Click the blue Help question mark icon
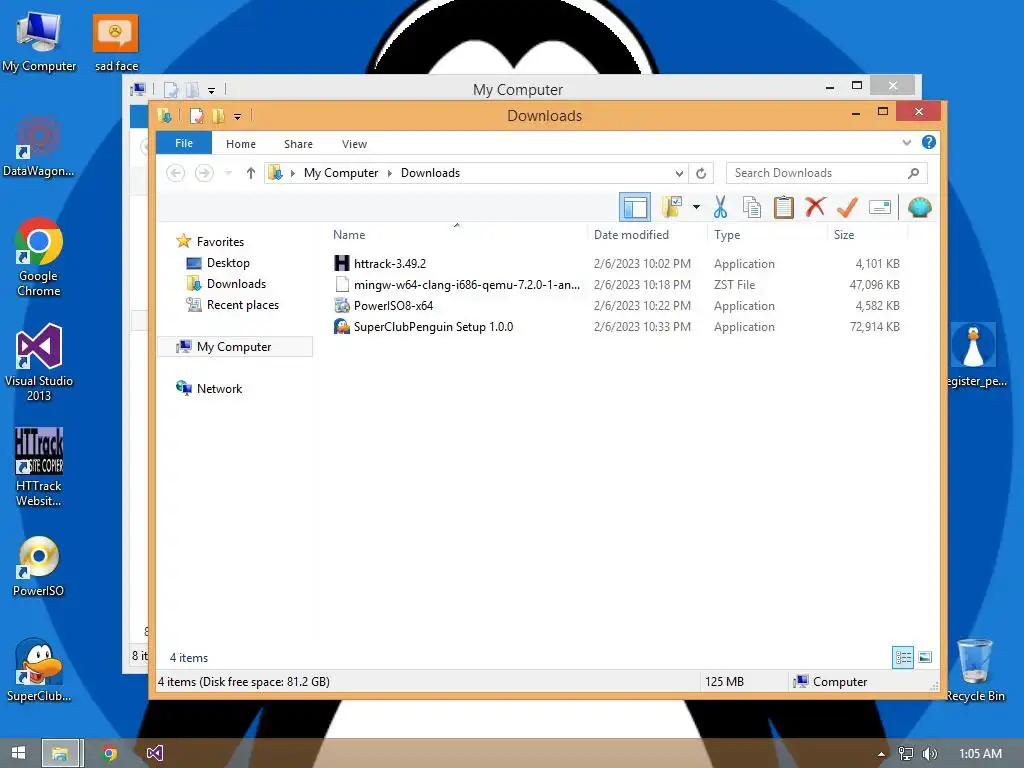This screenshot has width=1024, height=768. (929, 142)
